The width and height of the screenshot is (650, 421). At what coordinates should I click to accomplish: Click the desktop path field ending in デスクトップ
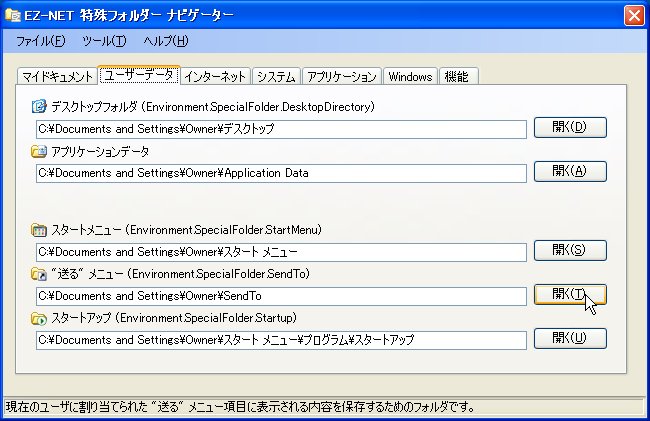pyautogui.click(x=281, y=129)
